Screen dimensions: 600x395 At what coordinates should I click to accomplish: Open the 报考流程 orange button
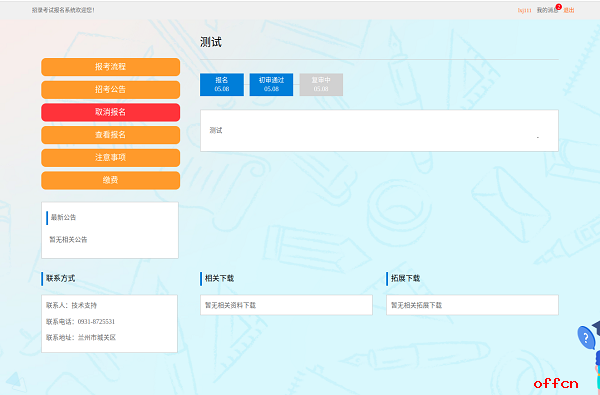[111, 67]
